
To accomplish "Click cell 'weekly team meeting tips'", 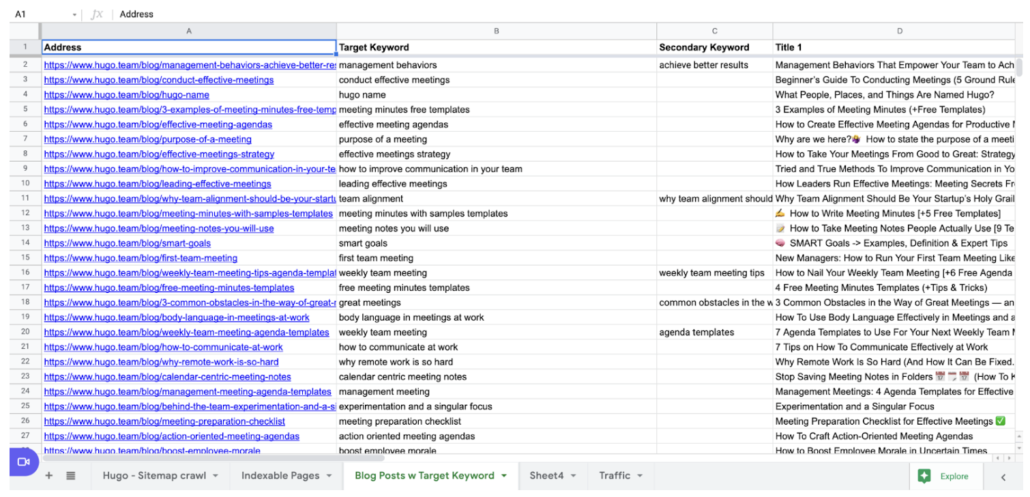I will click(715, 272).
